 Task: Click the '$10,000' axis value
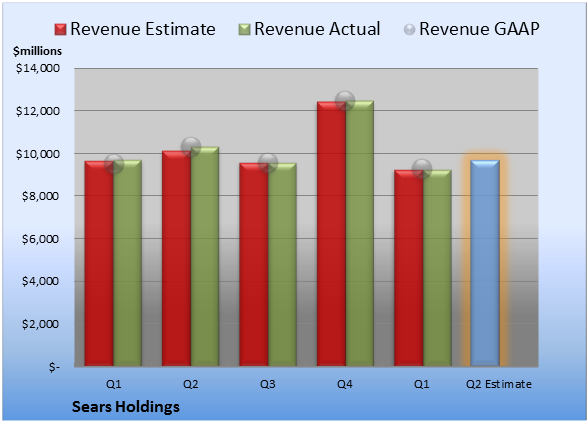[38, 154]
